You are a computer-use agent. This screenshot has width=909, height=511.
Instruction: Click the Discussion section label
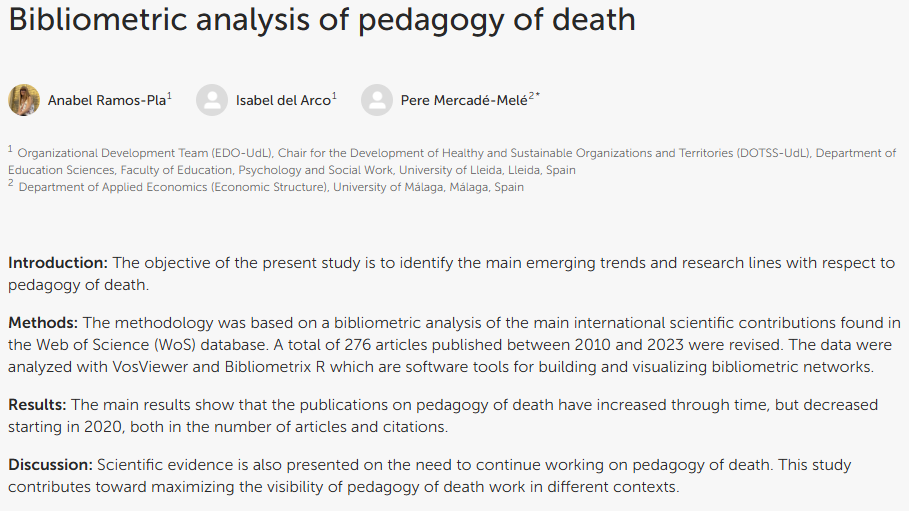click(x=50, y=465)
